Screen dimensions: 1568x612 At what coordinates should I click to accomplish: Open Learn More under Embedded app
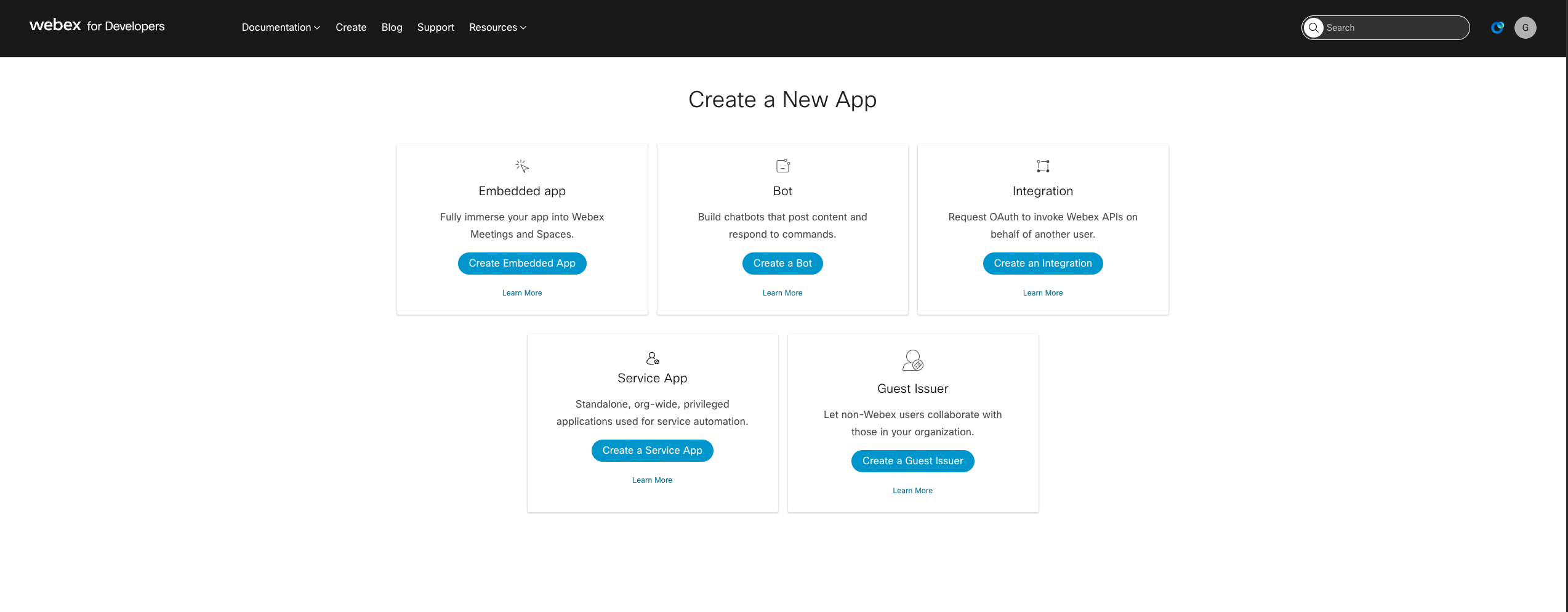coord(522,293)
